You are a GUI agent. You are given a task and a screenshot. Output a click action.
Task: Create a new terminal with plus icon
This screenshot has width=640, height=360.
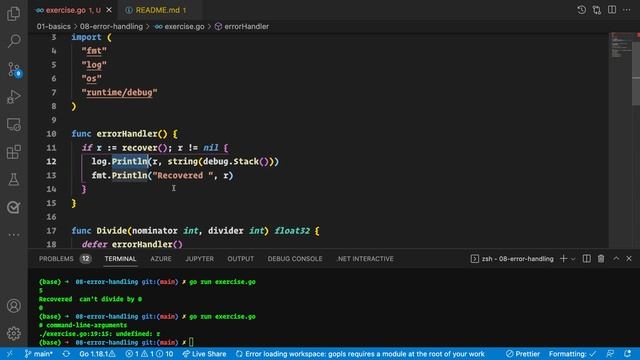[563, 259]
